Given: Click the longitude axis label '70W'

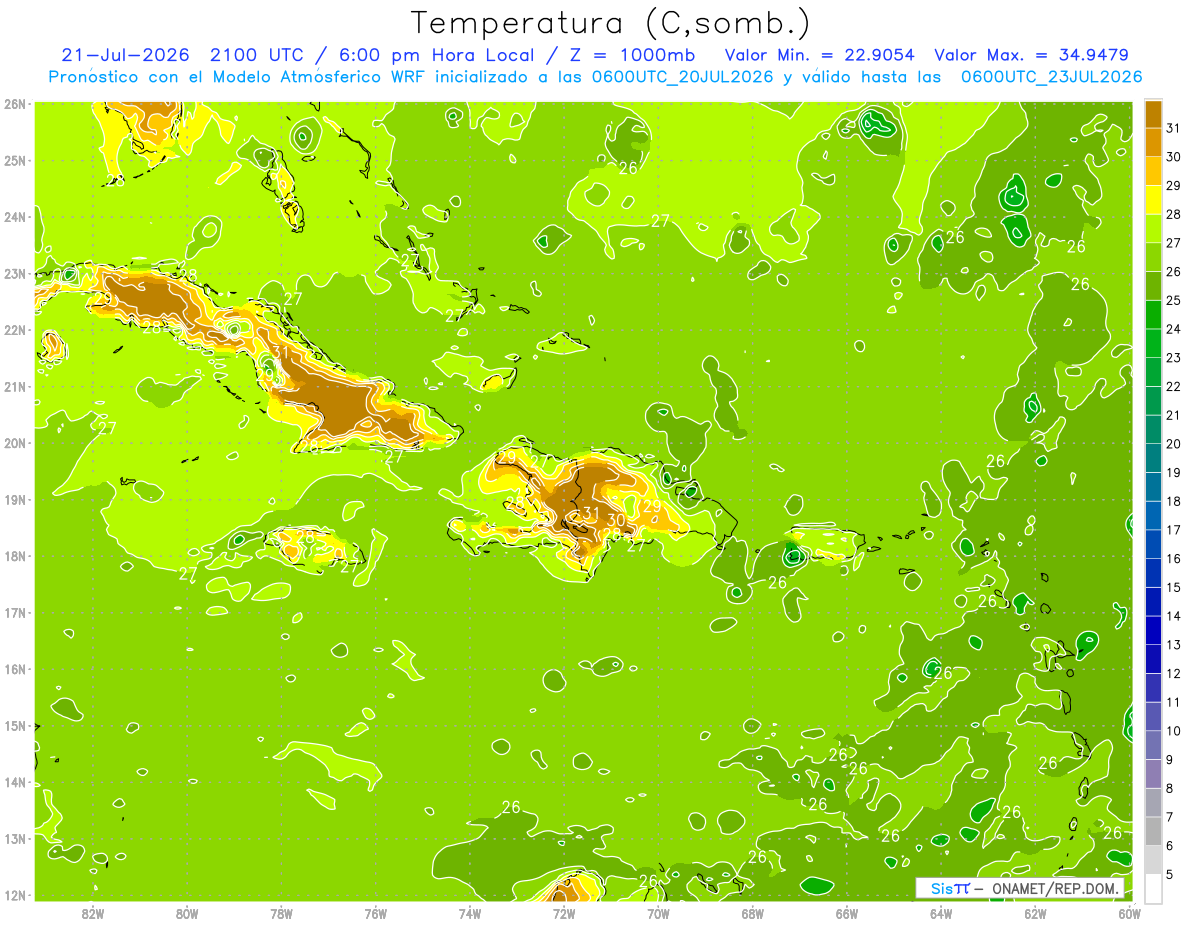Looking at the screenshot, I should pyautogui.click(x=658, y=913).
